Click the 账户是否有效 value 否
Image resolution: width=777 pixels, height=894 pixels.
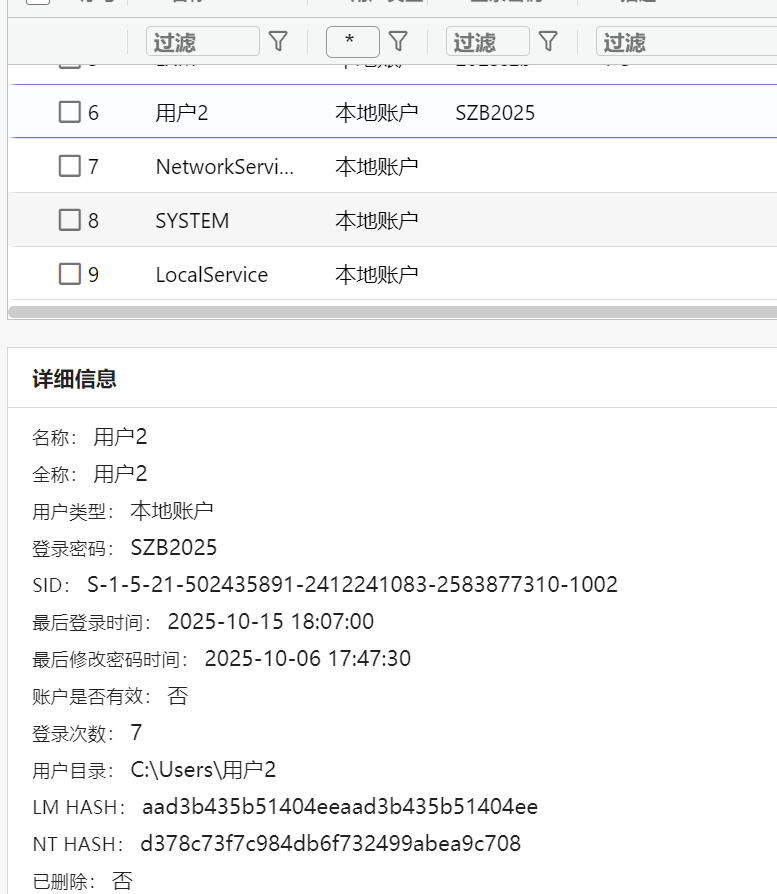(177, 696)
